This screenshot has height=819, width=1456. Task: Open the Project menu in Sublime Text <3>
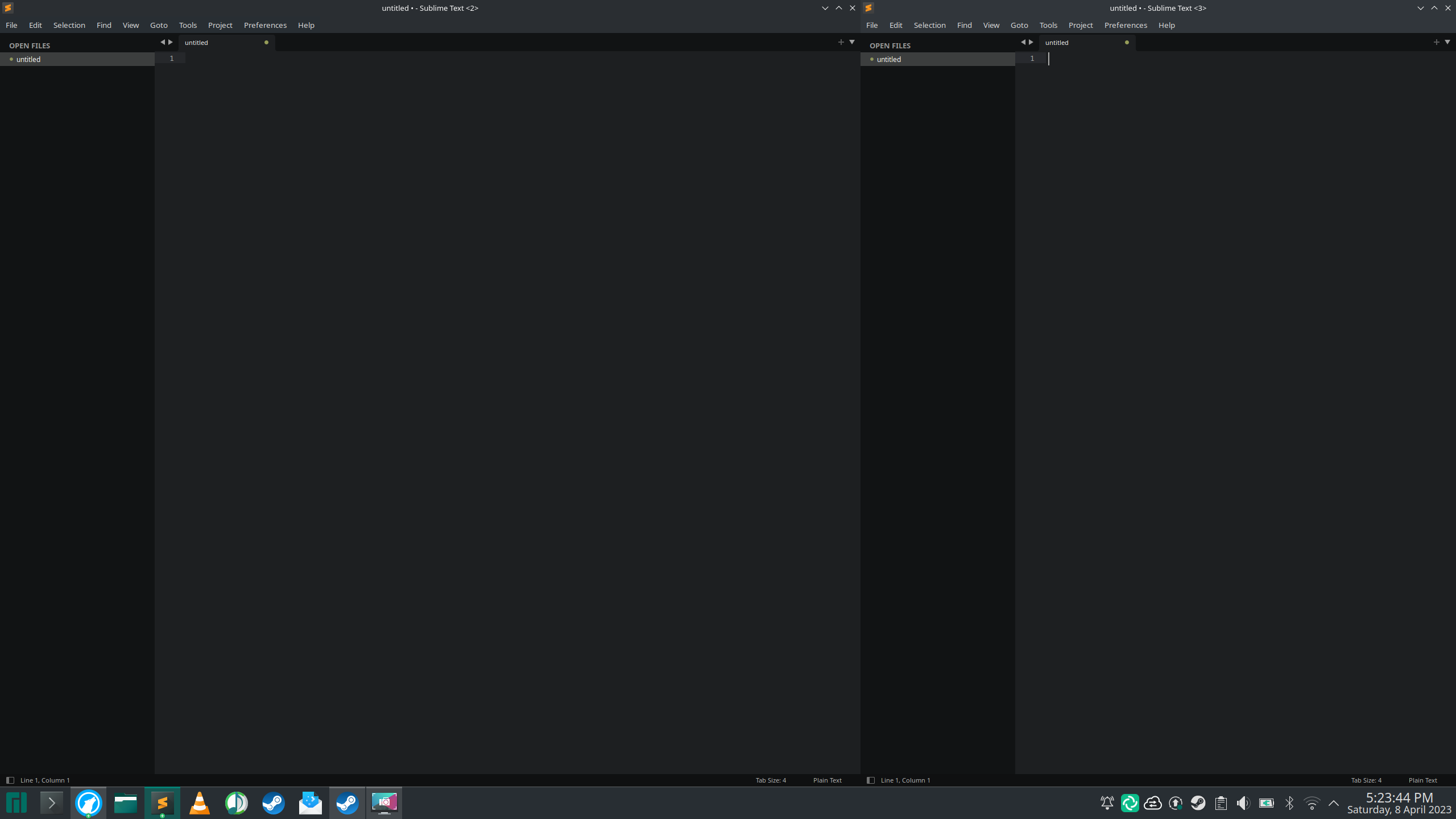1081,25
